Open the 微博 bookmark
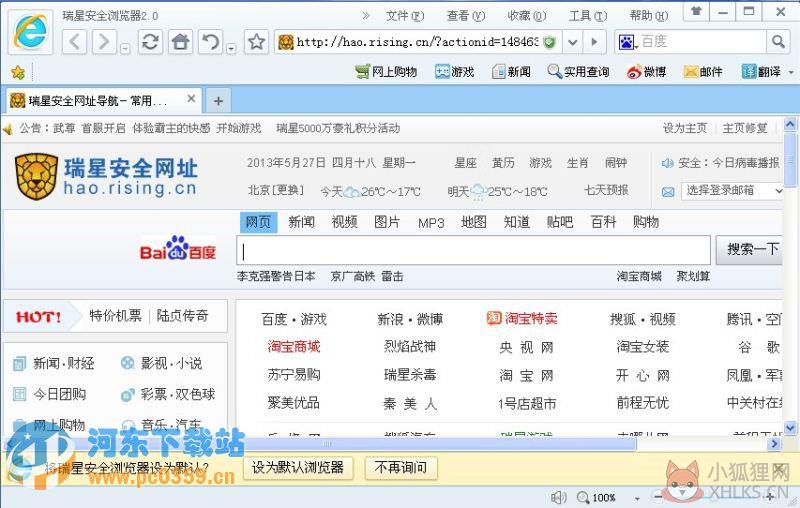The width and height of the screenshot is (800, 508). pyautogui.click(x=646, y=72)
